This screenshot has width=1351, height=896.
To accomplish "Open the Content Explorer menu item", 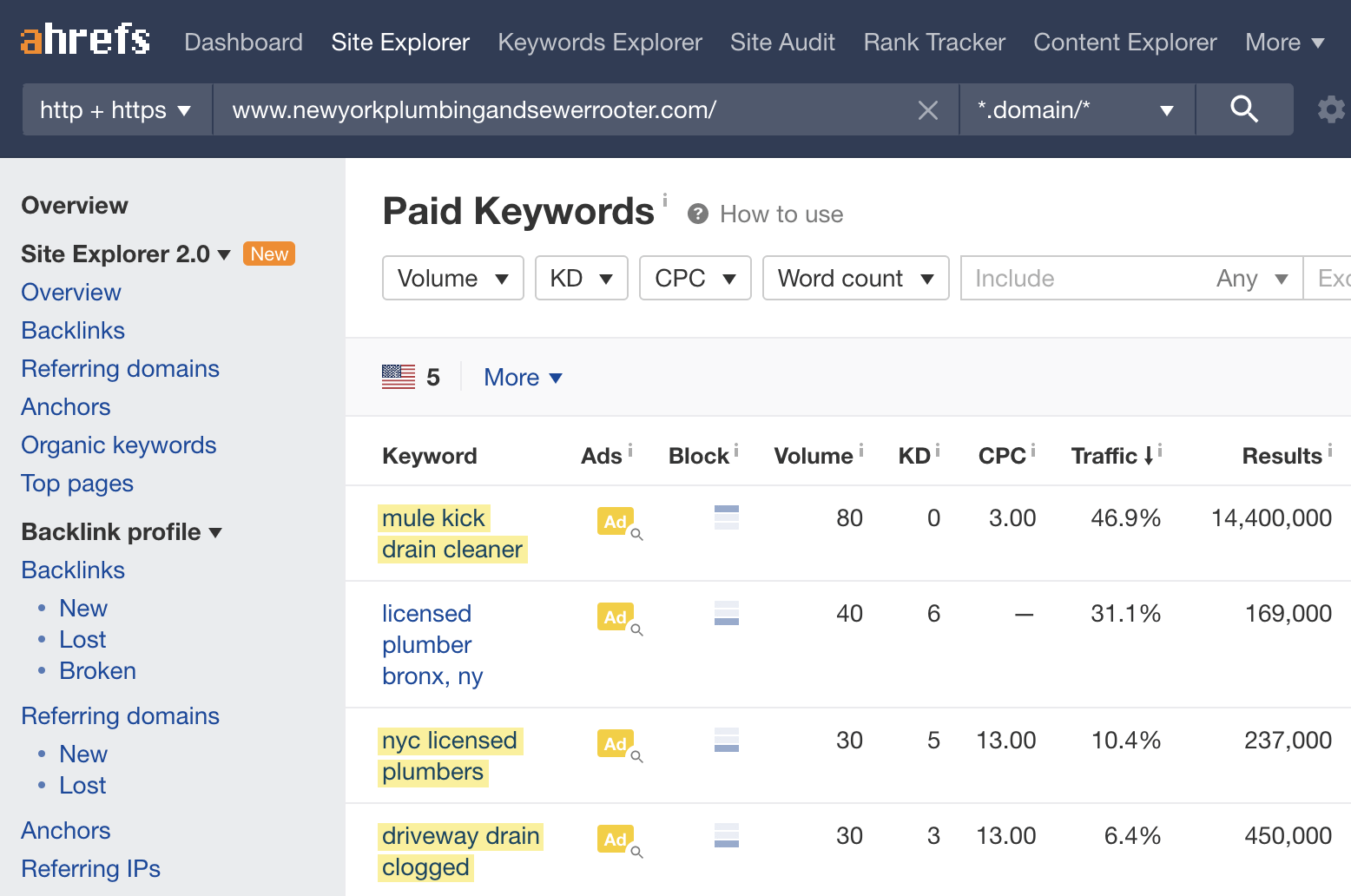I will point(1124,42).
